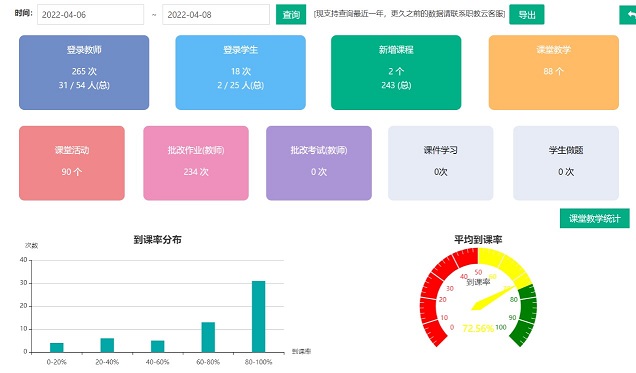Click the back arrow icon button
636x373 pixels.
[x=628, y=15]
